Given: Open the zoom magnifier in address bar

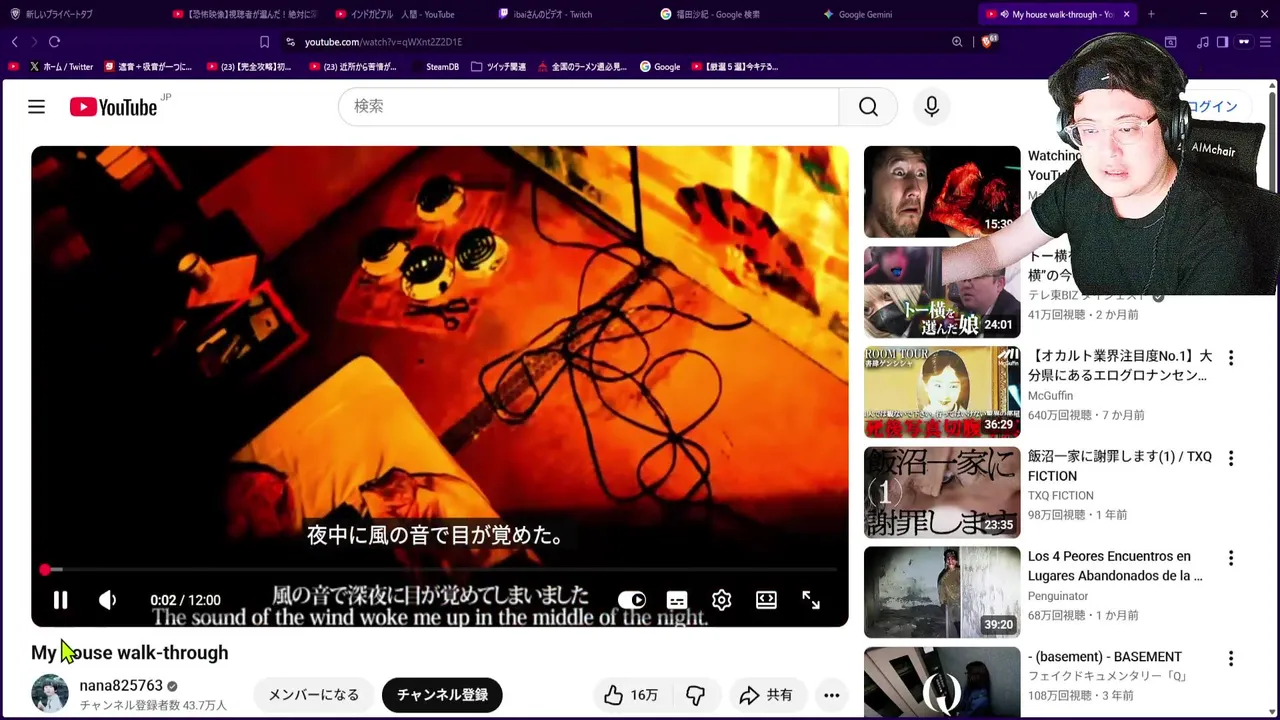Looking at the screenshot, I should [x=957, y=42].
